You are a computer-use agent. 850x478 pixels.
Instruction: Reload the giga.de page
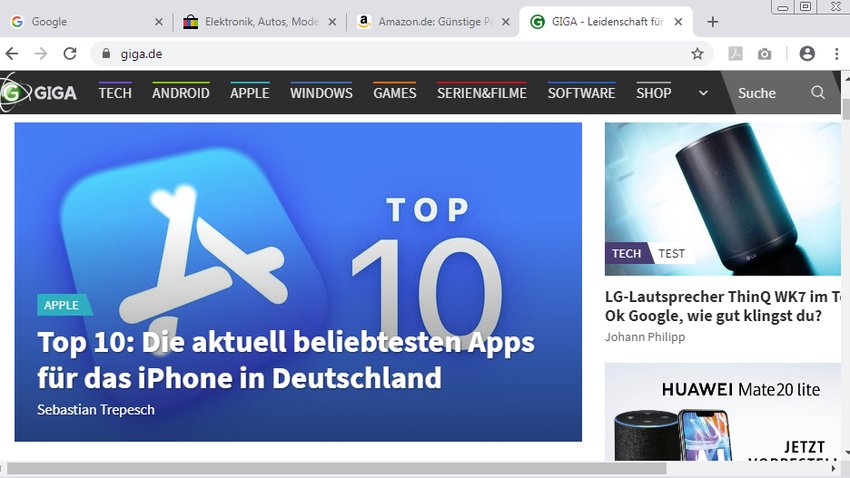coord(70,54)
